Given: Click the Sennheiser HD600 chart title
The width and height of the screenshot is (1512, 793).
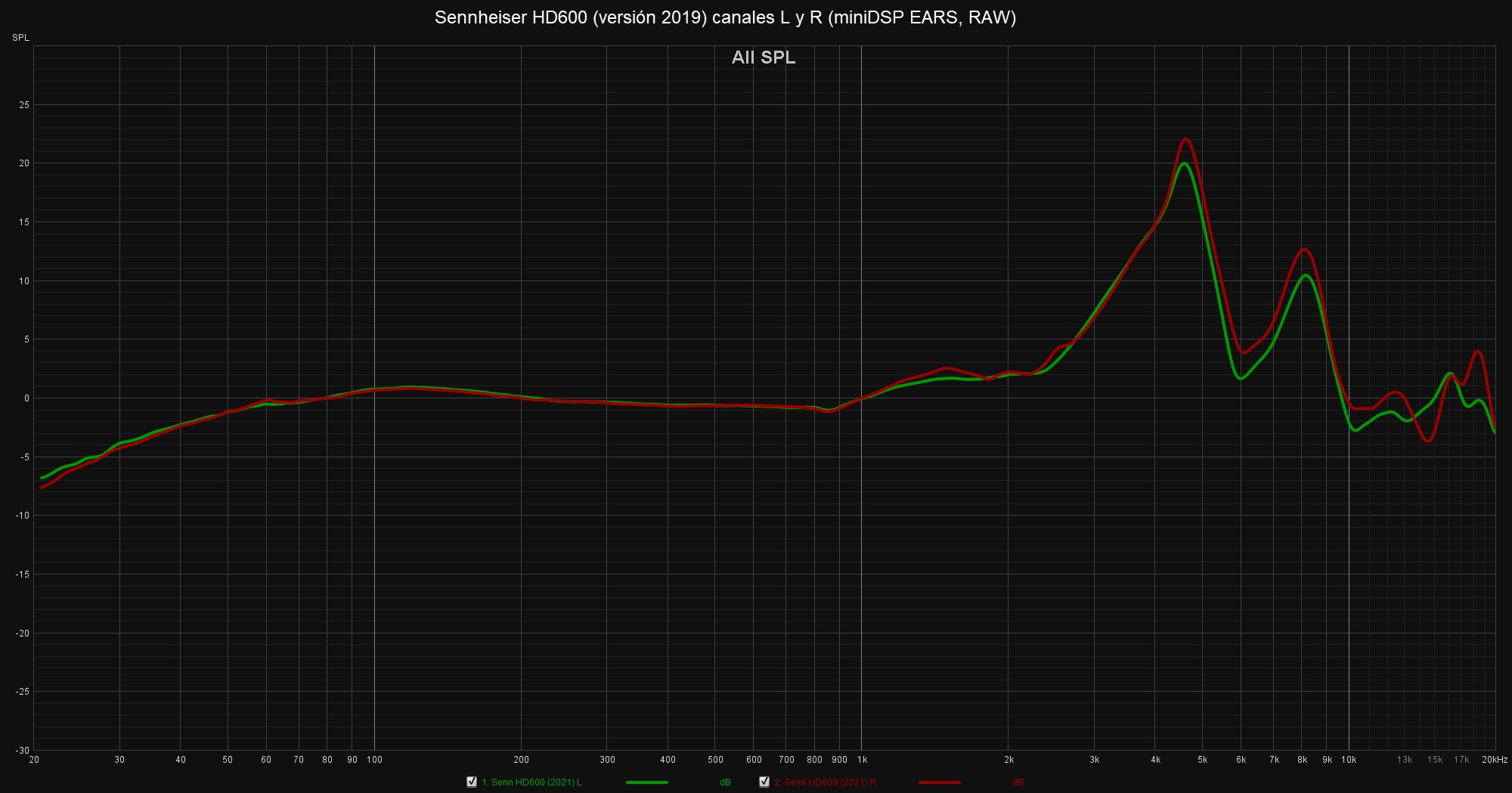Looking at the screenshot, I should (x=725, y=17).
